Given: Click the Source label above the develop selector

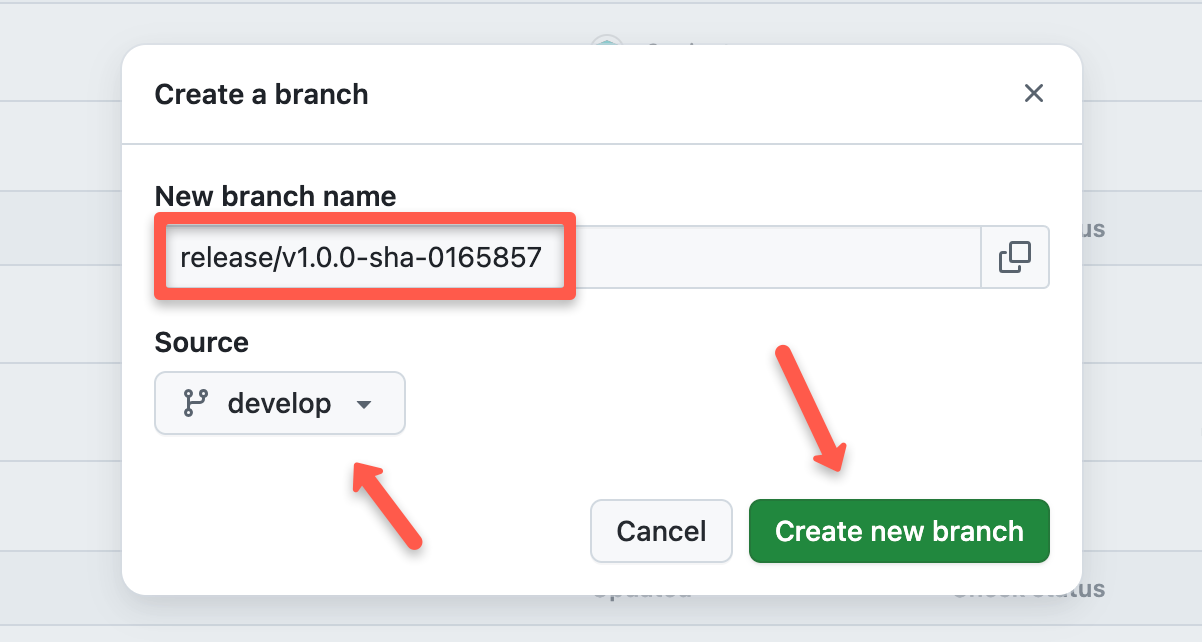Looking at the screenshot, I should pos(201,342).
